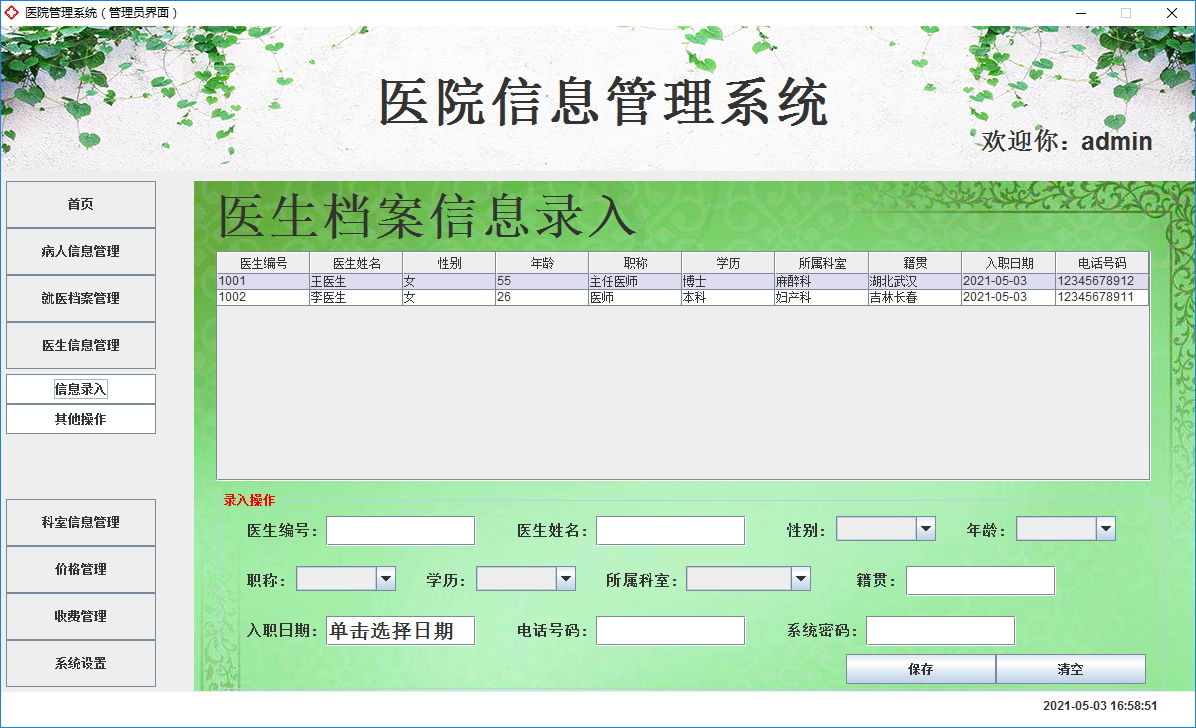Click phone number 12345678912 cell
1196x728 pixels.
[x=1102, y=281]
